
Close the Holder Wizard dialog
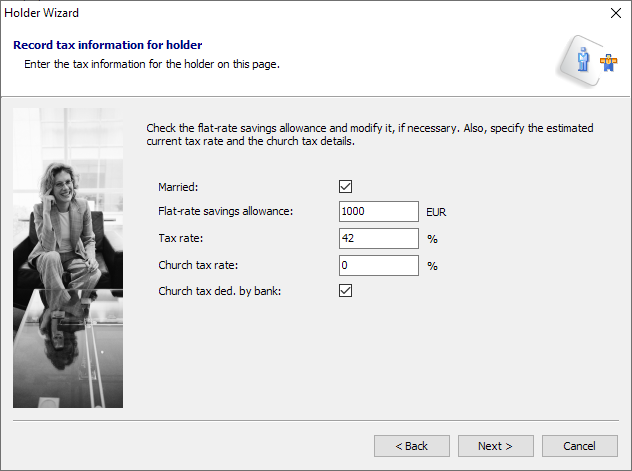click(615, 14)
